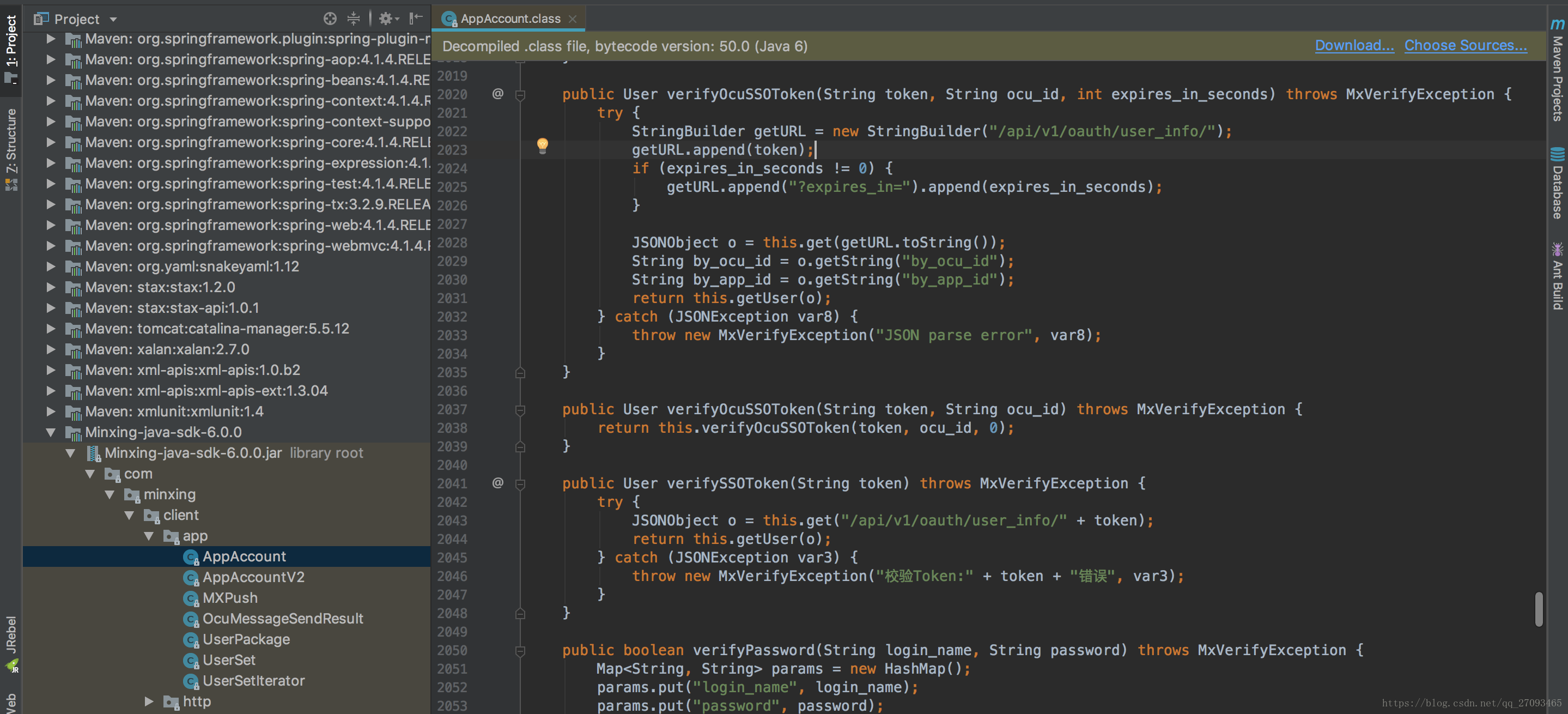Click the editor vertical scrollbar thumb
1568x714 pixels.
1538,609
